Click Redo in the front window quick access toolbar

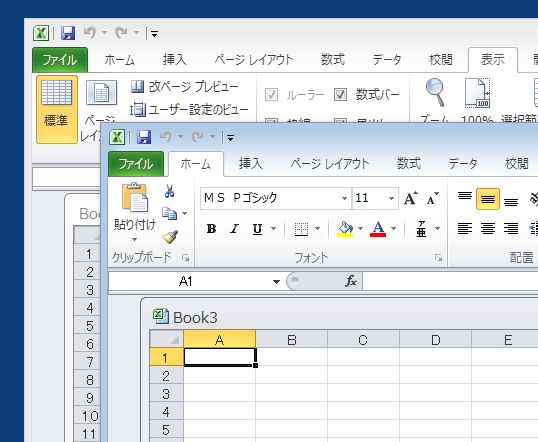198,137
